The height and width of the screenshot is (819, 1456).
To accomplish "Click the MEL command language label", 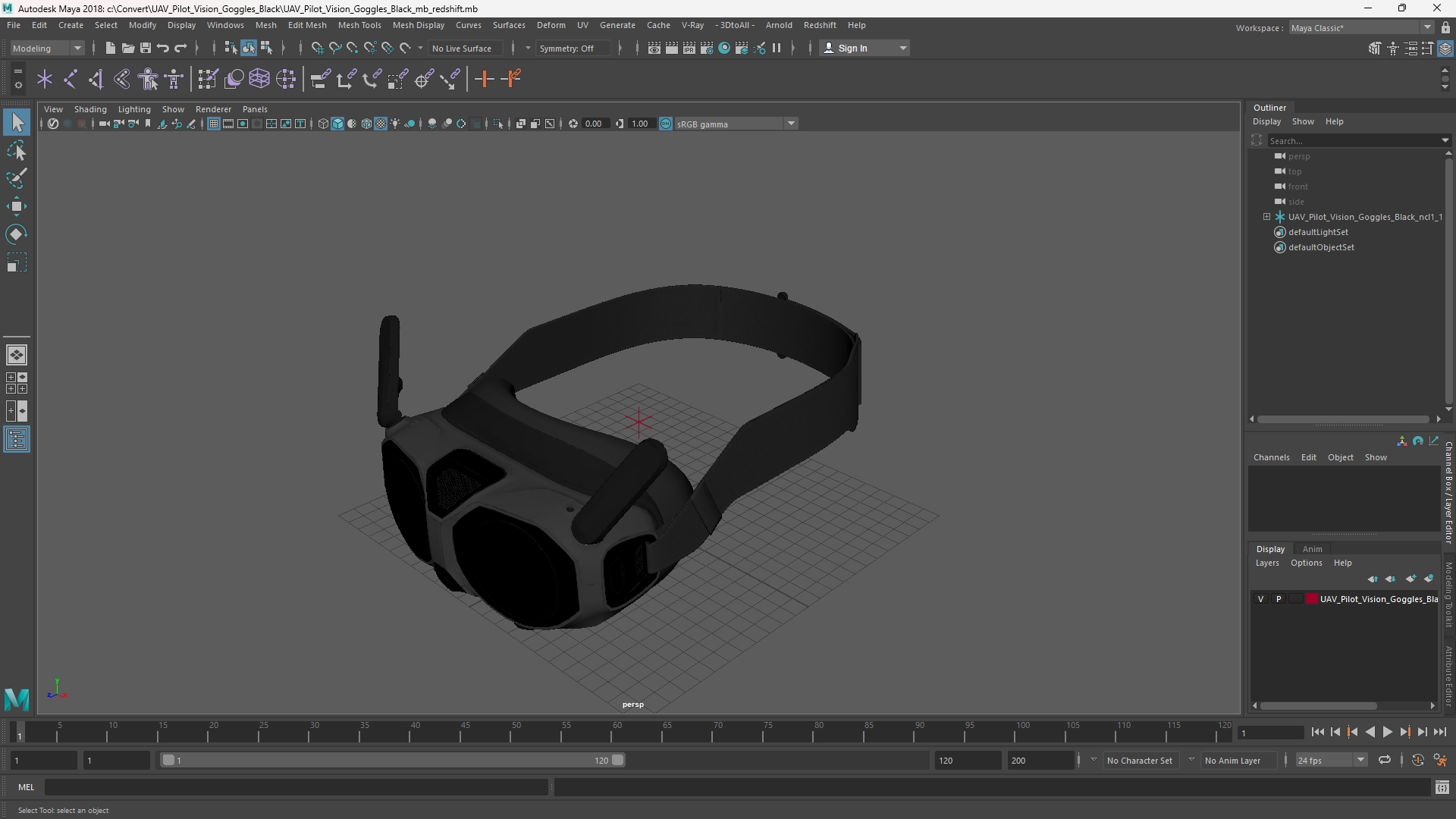I will [x=27, y=787].
